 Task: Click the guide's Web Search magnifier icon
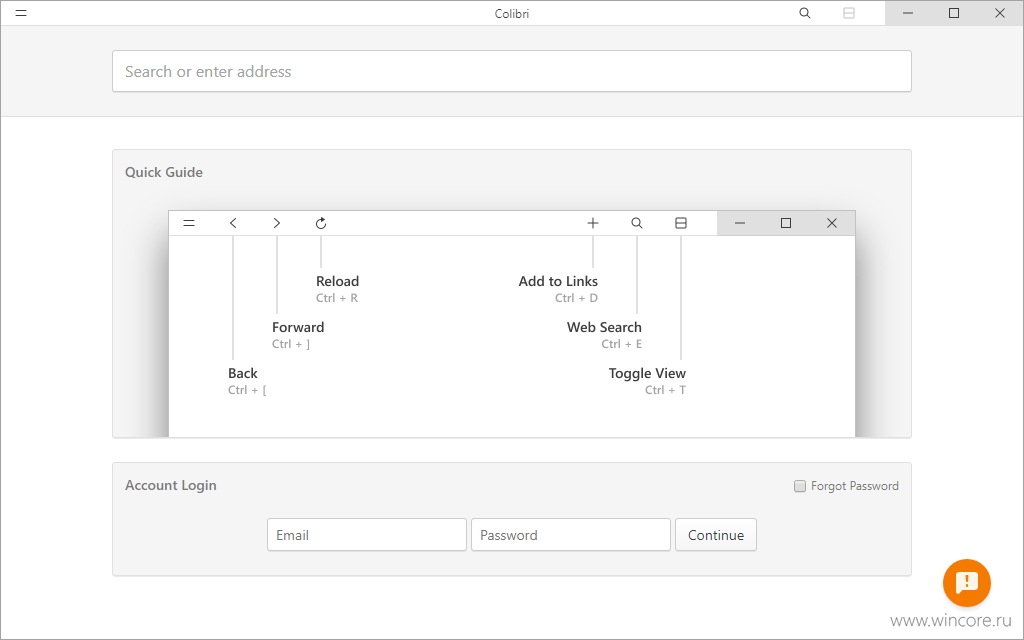click(637, 223)
